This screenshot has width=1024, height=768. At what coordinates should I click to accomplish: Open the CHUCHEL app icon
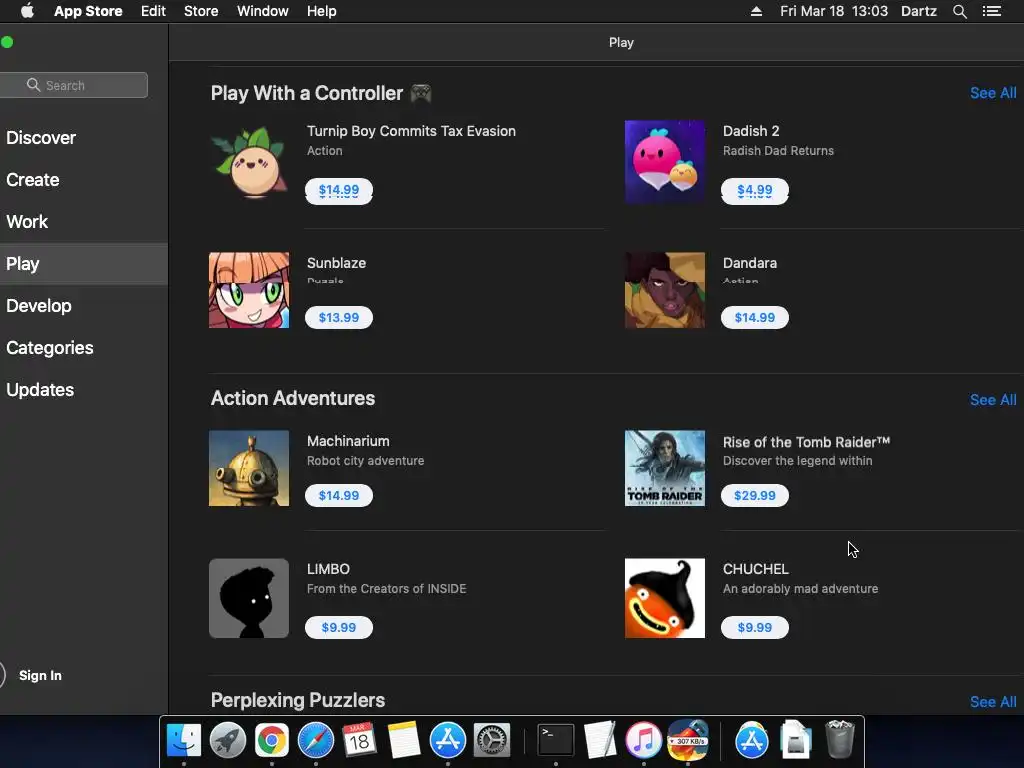tap(665, 598)
